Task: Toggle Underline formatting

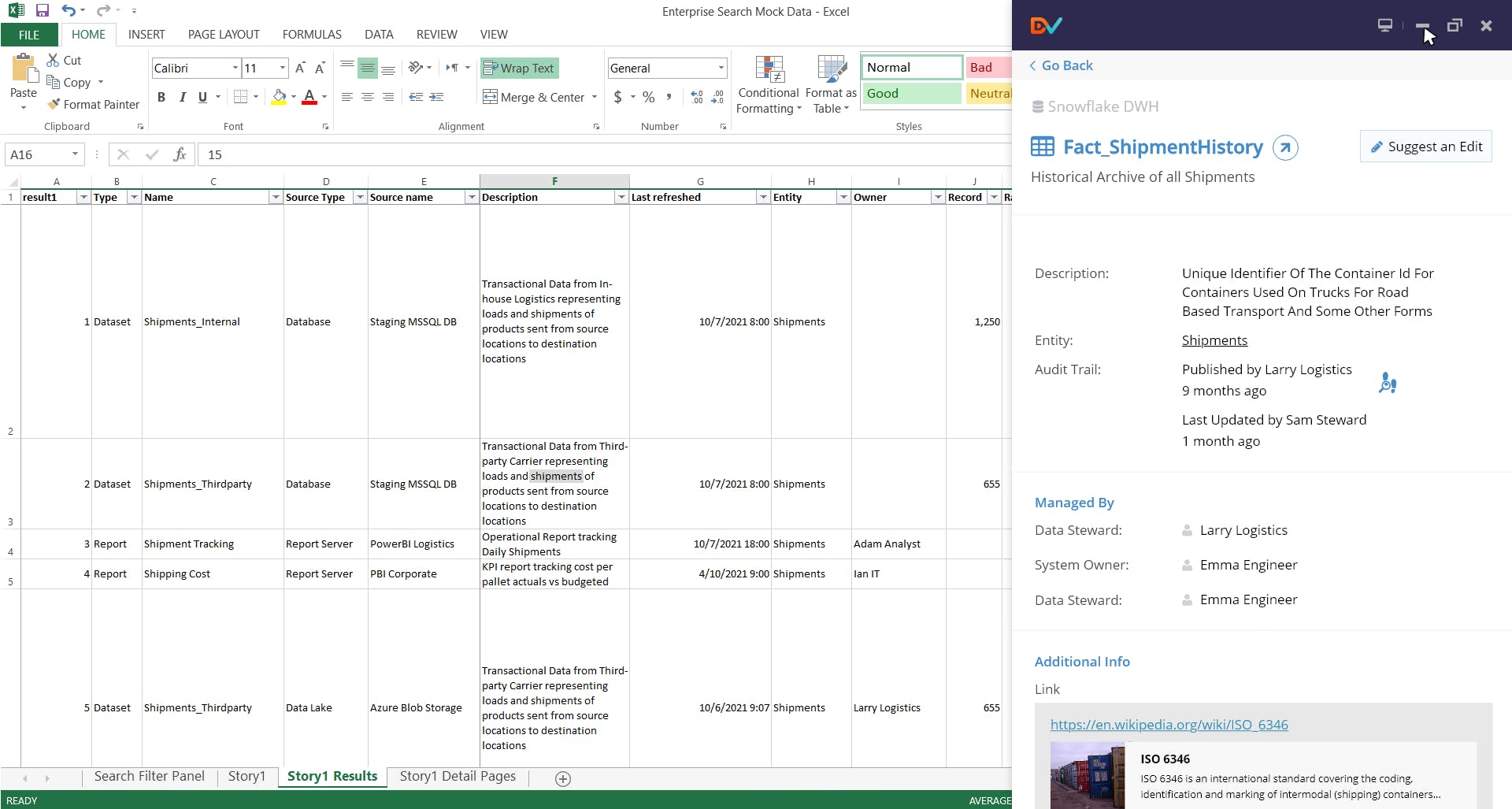Action: click(203, 97)
